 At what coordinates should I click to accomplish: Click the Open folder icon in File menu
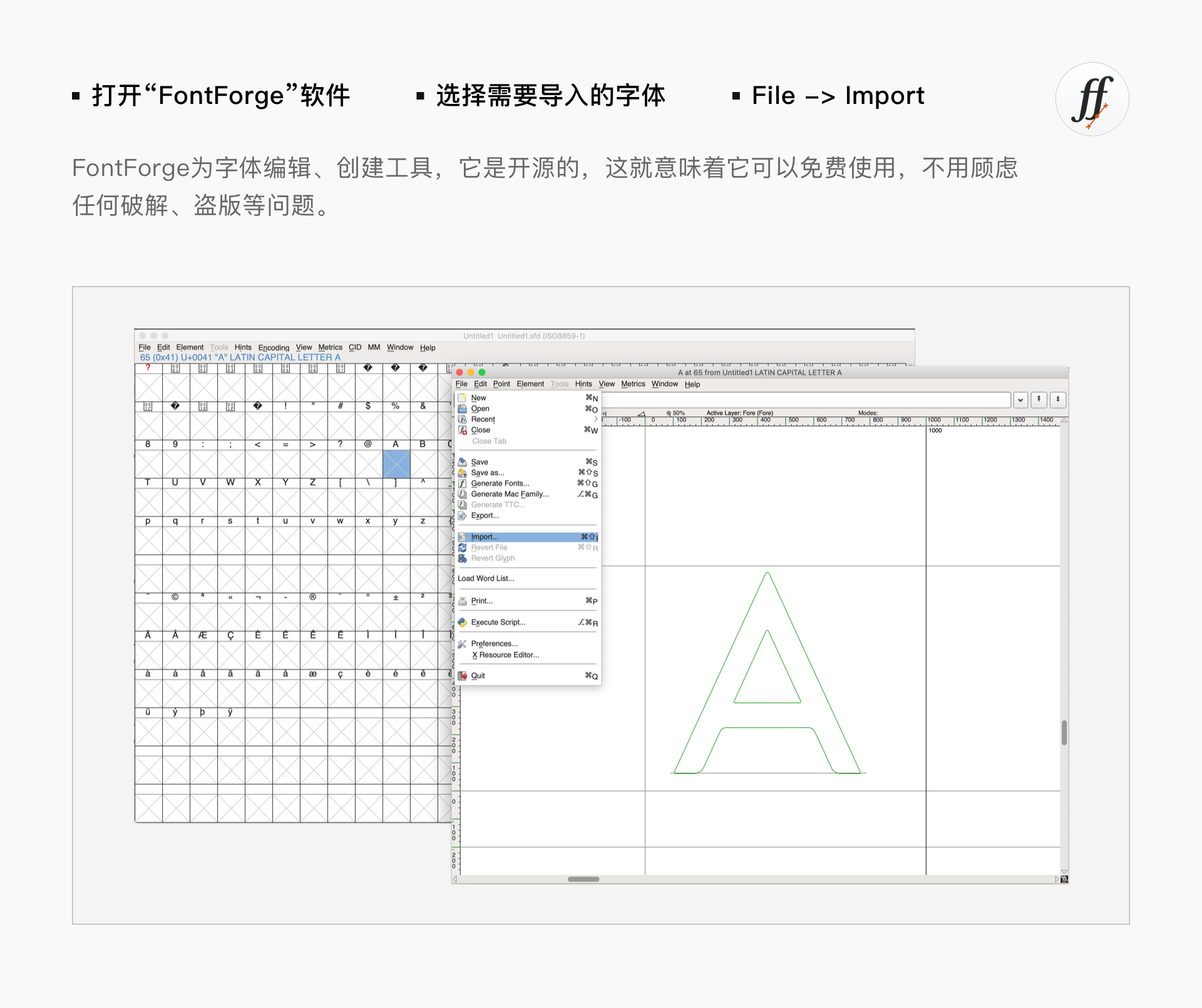click(x=463, y=408)
